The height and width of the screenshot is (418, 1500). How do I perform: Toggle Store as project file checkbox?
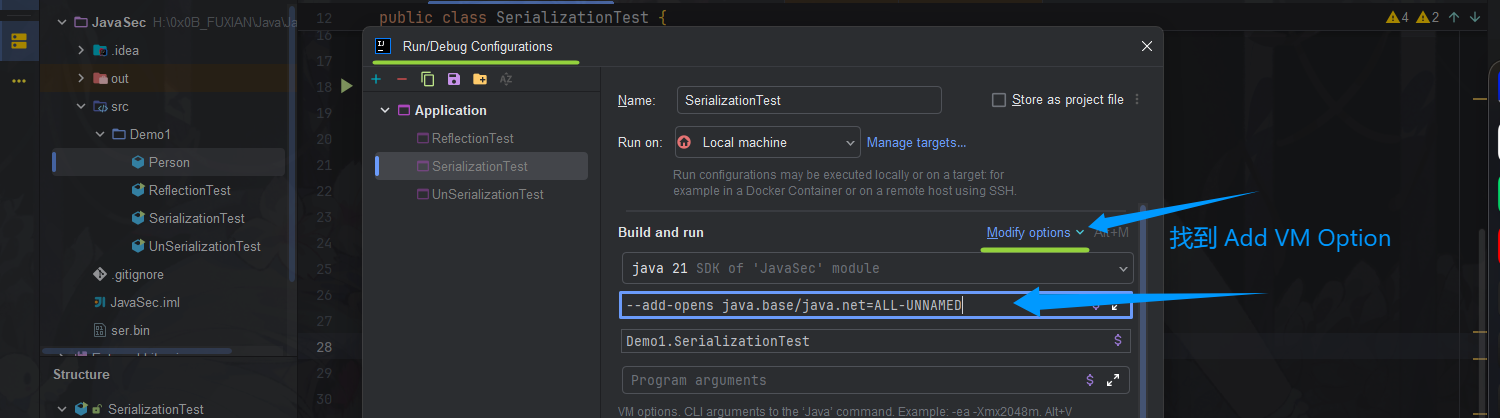(998, 100)
